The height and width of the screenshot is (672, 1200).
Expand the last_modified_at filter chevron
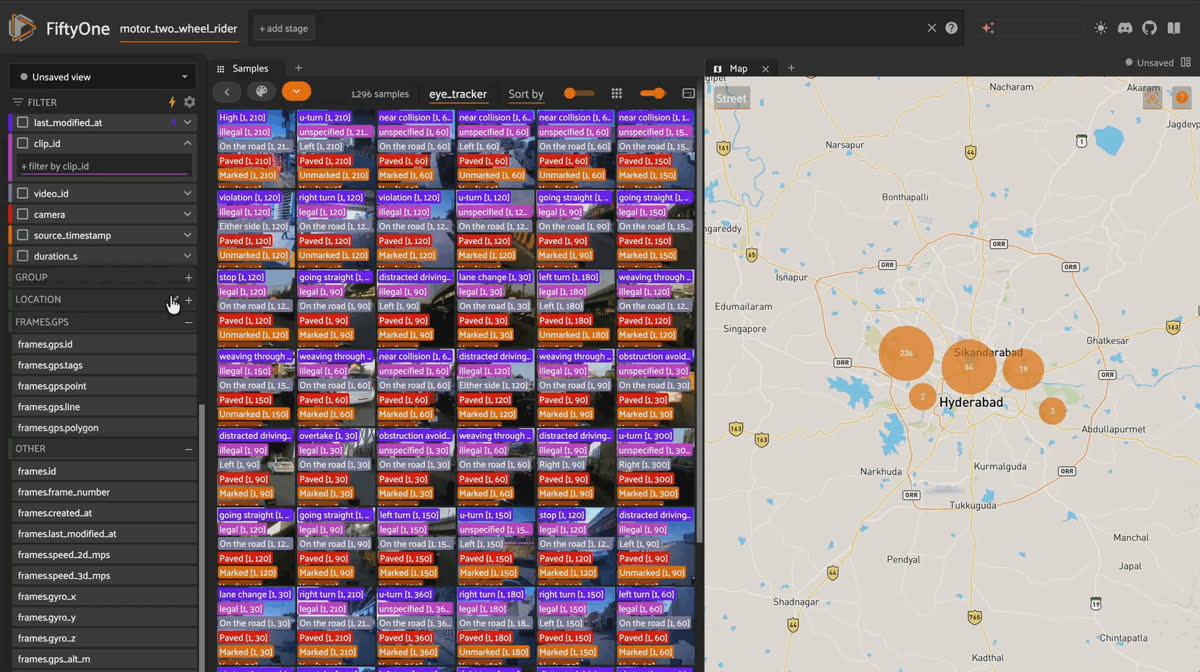coord(187,122)
